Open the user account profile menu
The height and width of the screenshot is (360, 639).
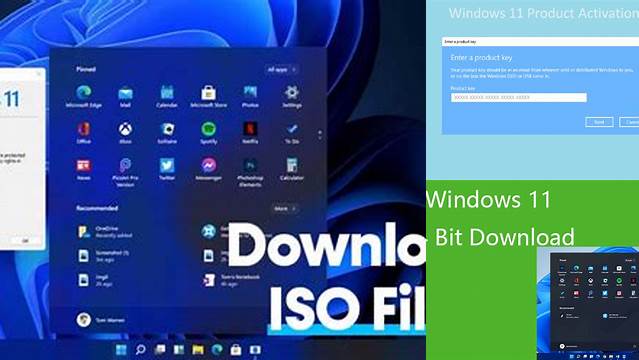(101, 320)
